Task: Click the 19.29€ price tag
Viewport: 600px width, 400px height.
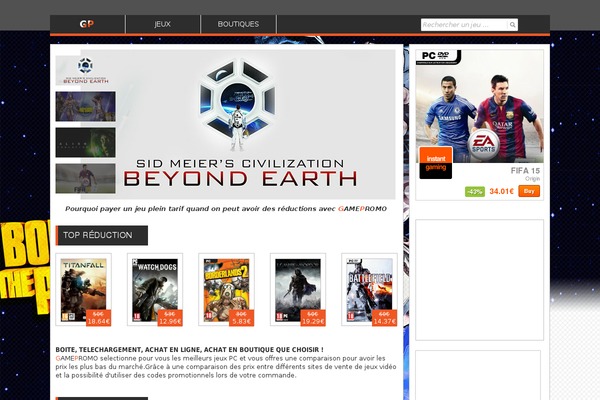Action: tap(313, 318)
